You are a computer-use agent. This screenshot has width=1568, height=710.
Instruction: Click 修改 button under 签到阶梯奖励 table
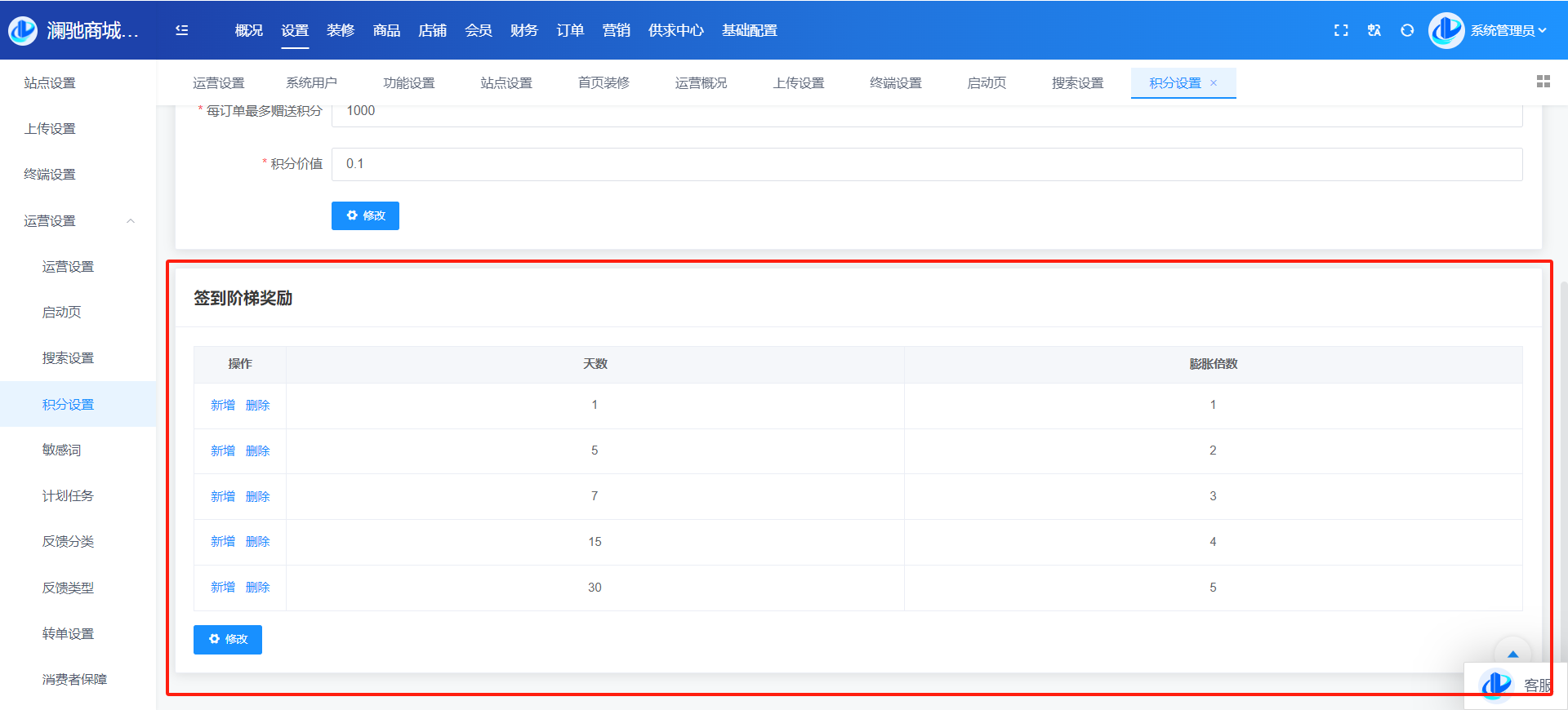click(228, 640)
